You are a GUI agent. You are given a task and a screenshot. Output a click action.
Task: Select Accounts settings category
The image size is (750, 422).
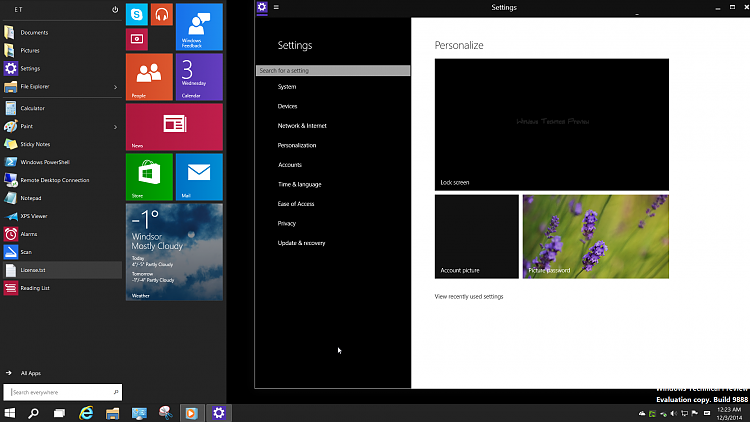click(x=290, y=165)
